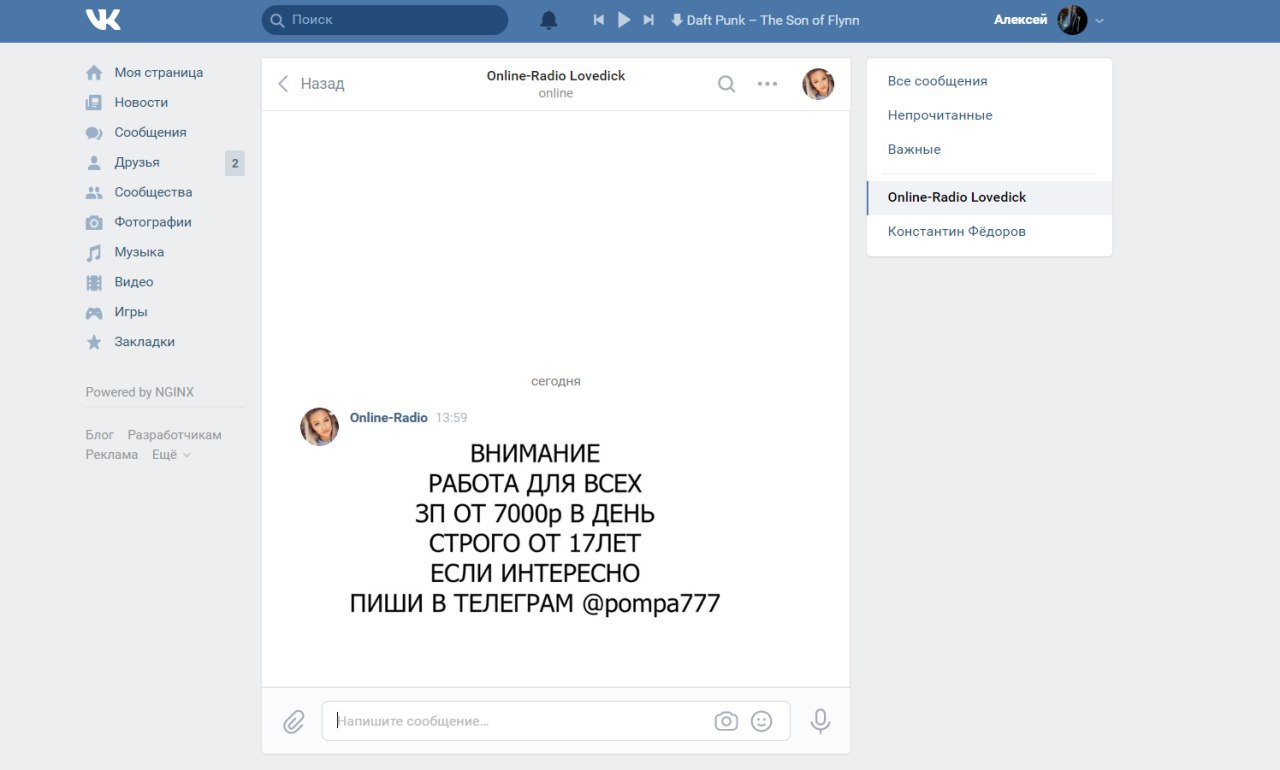Open the Разработчикам link
Screen dimensions: 1280x770
click(174, 435)
